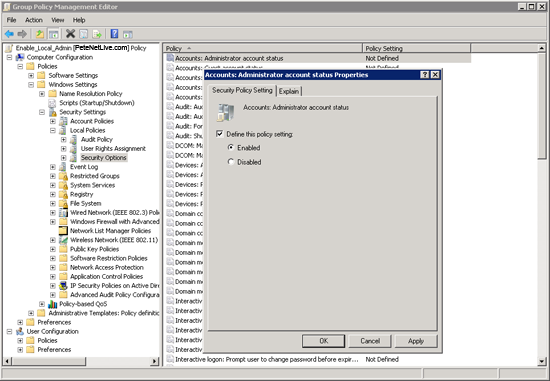Image resolution: width=550 pixels, height=381 pixels.
Task: Collapse the Security Settings node
Action: (x=42, y=112)
